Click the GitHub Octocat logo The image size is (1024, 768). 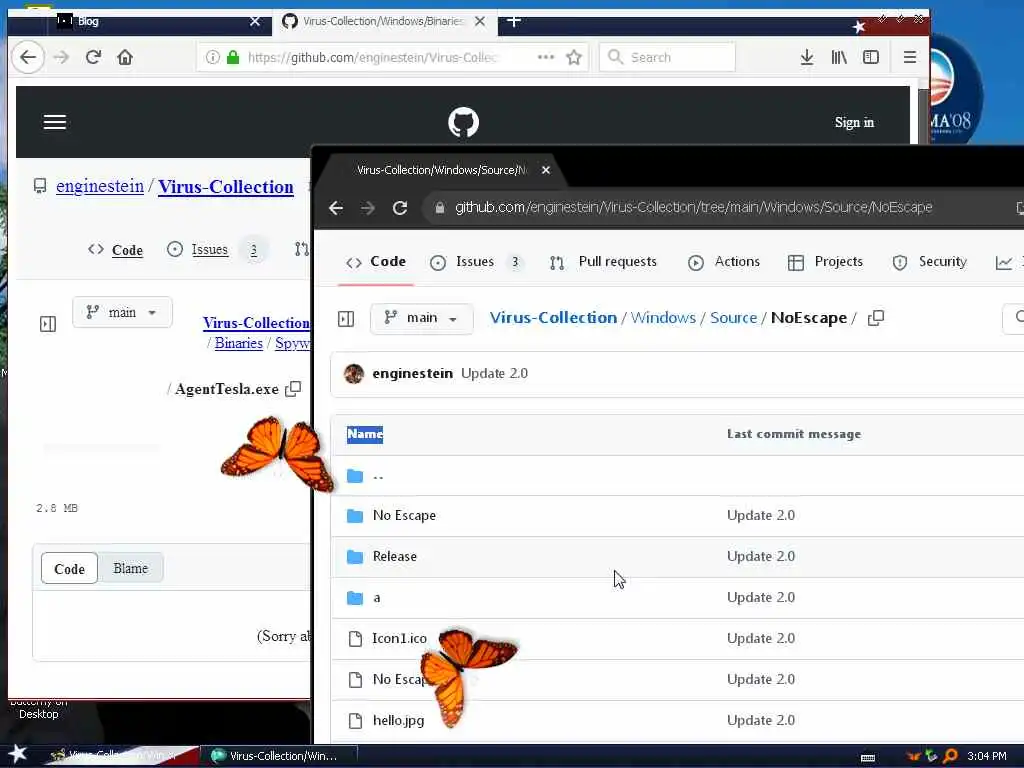[x=464, y=122]
